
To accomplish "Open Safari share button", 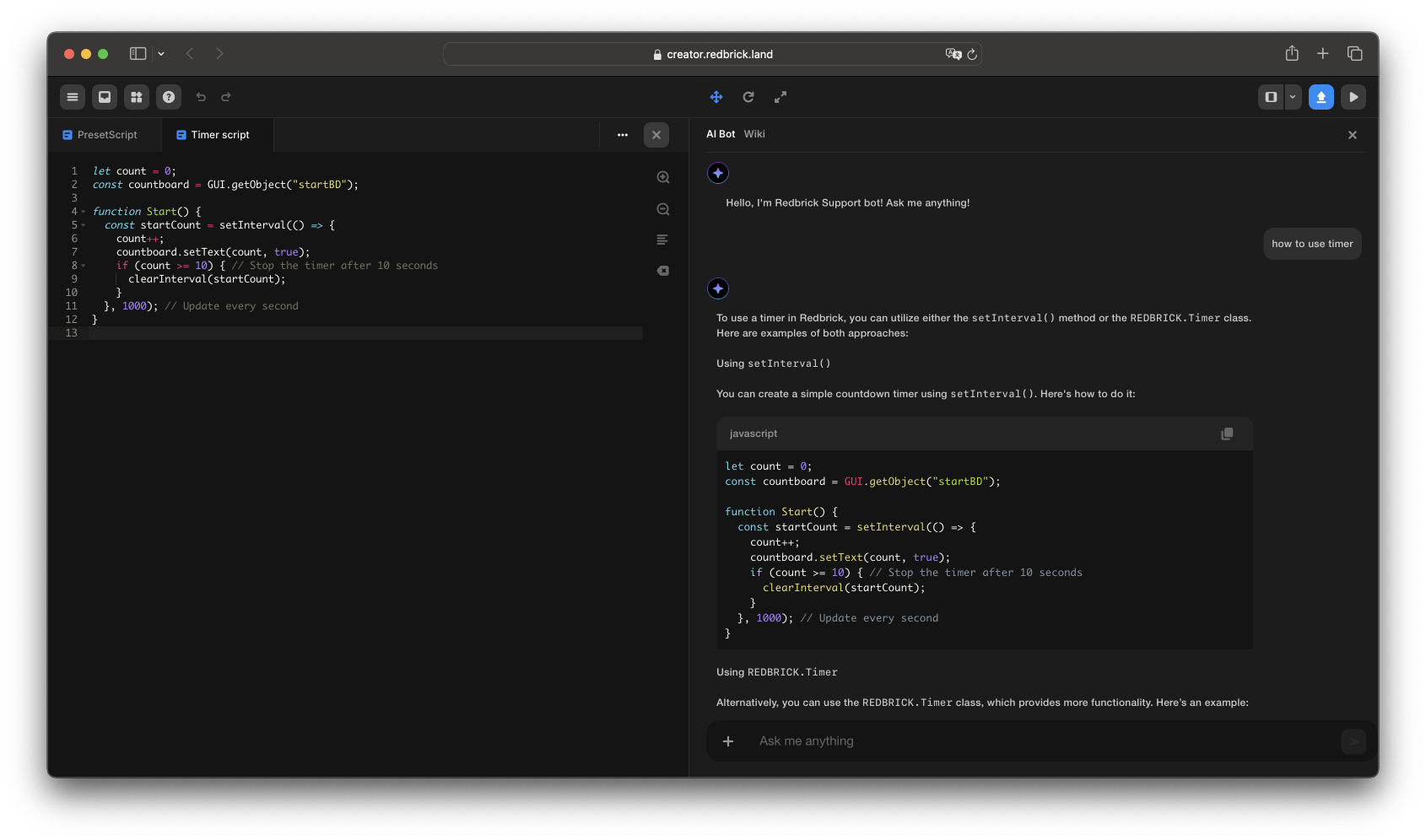I will (x=1292, y=53).
